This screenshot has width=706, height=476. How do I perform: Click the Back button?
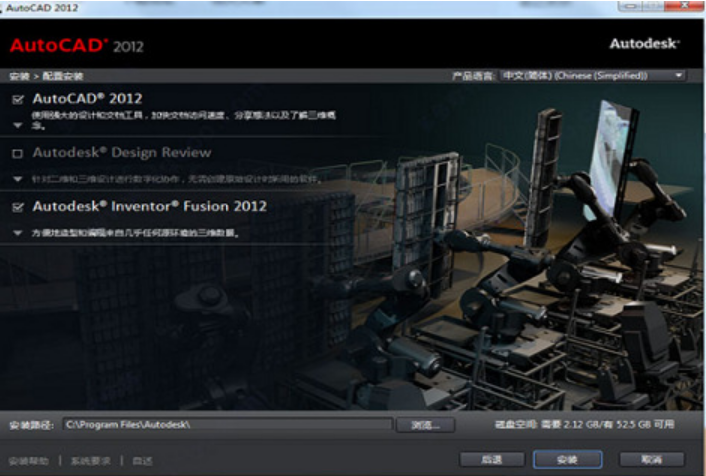pos(492,459)
